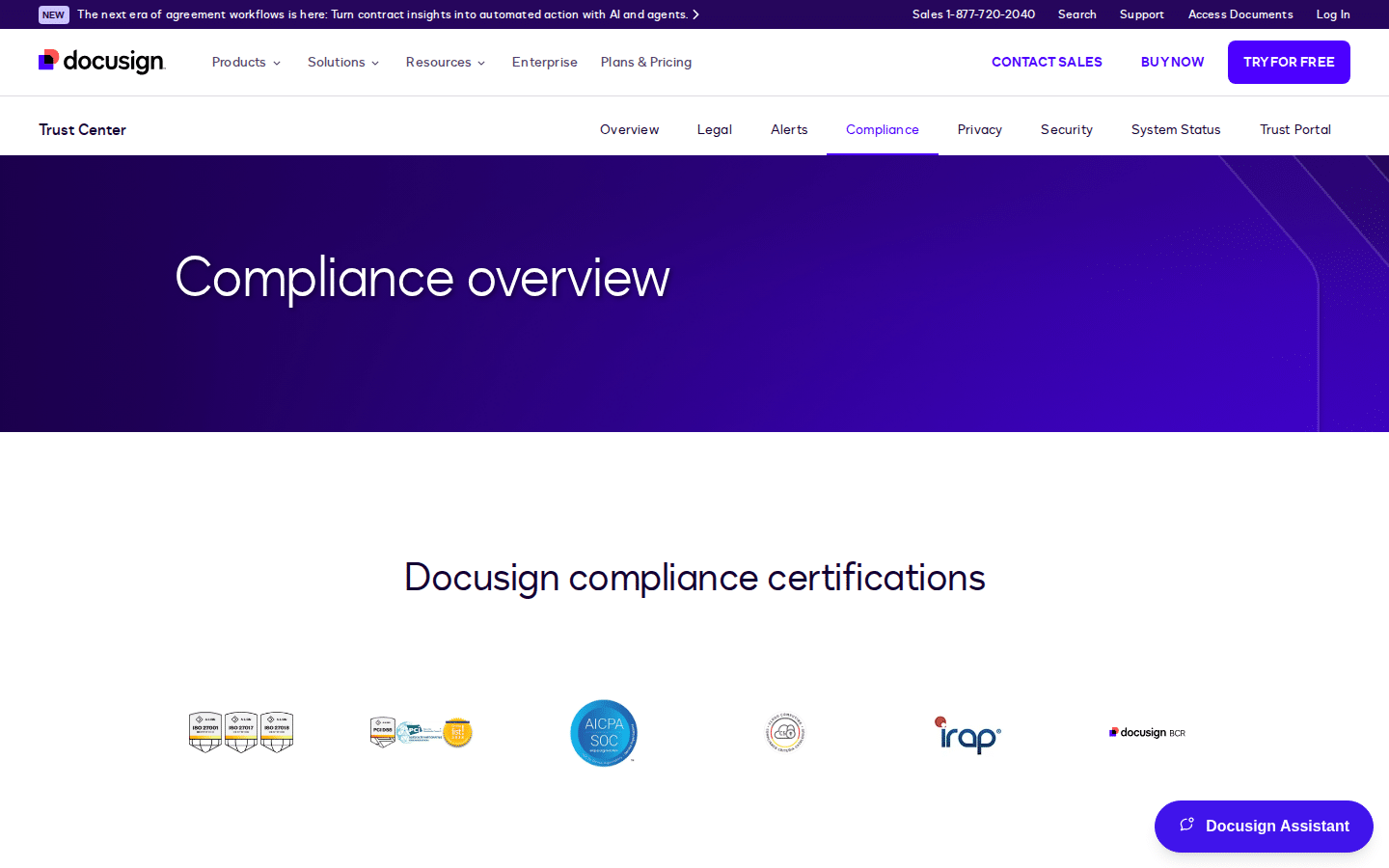Open the Enterprise page
Viewport: 1389px width, 868px height.
point(545,62)
